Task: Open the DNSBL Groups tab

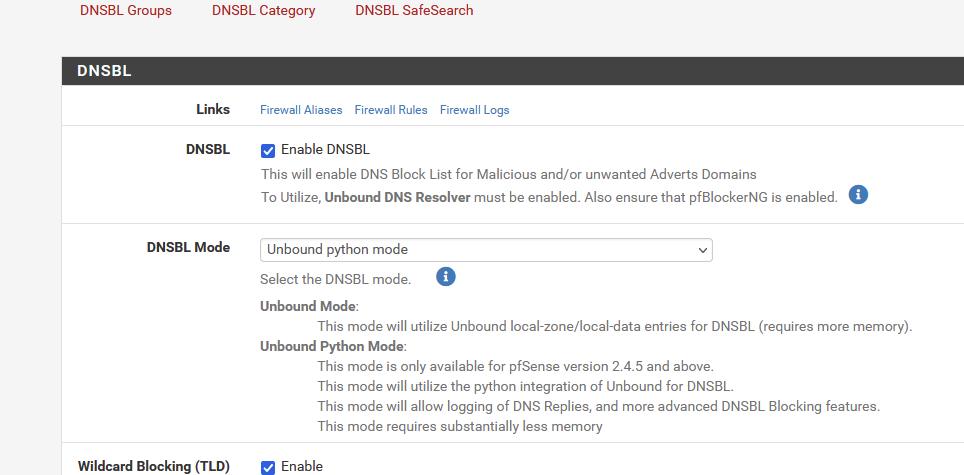Action: (x=126, y=10)
